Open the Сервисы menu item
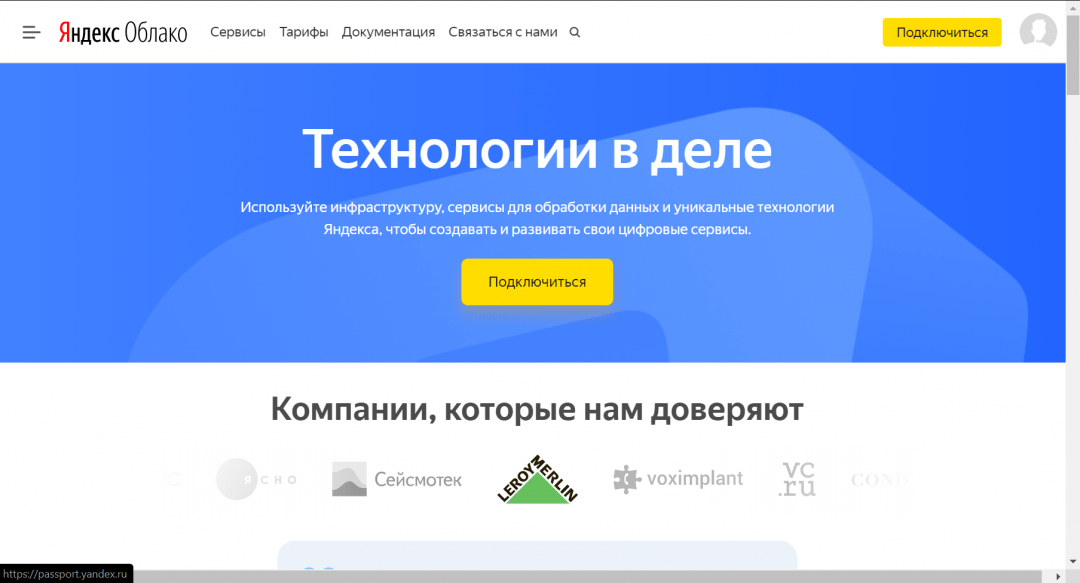 (238, 32)
